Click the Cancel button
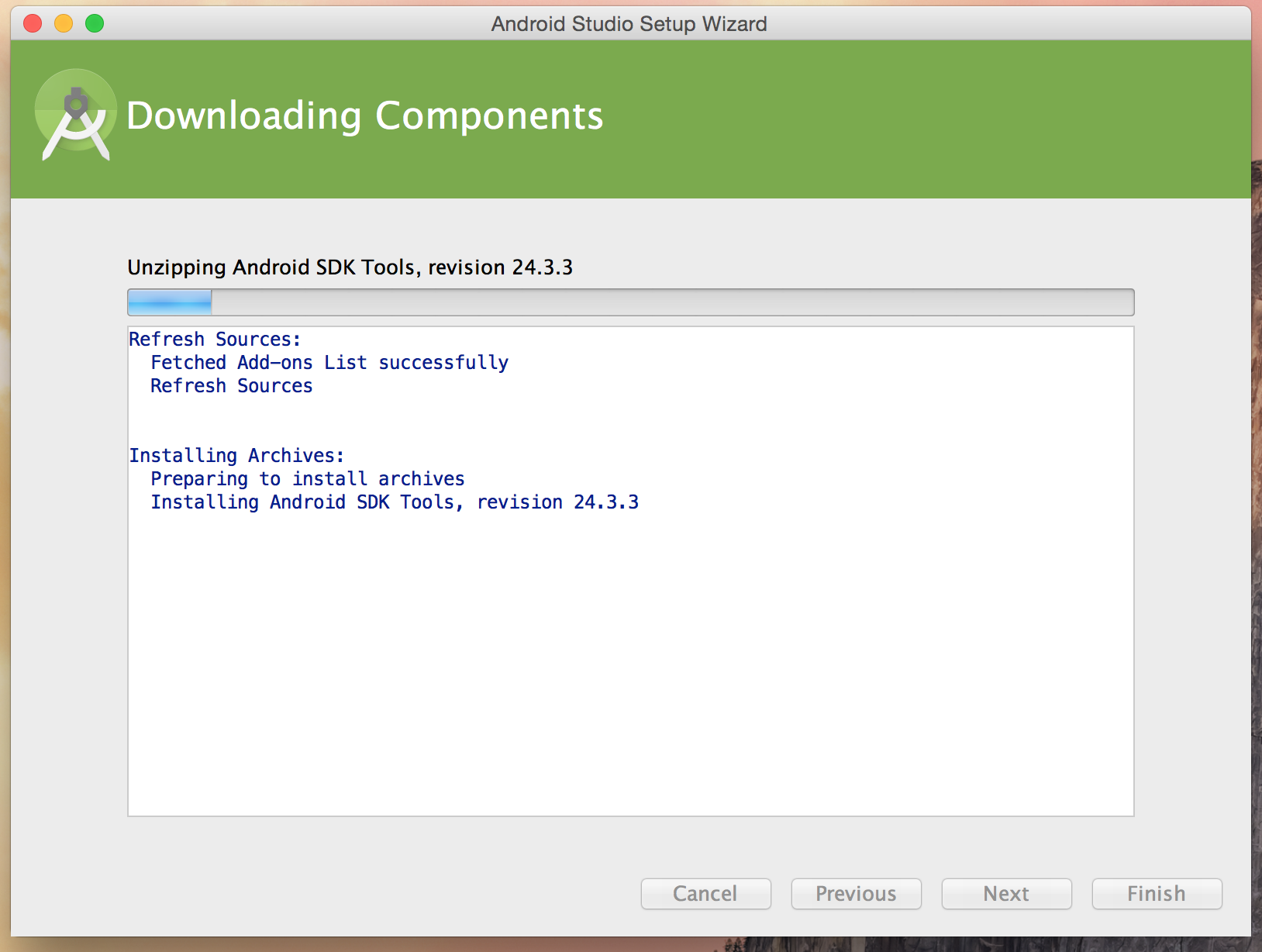The height and width of the screenshot is (952, 1262). [705, 893]
